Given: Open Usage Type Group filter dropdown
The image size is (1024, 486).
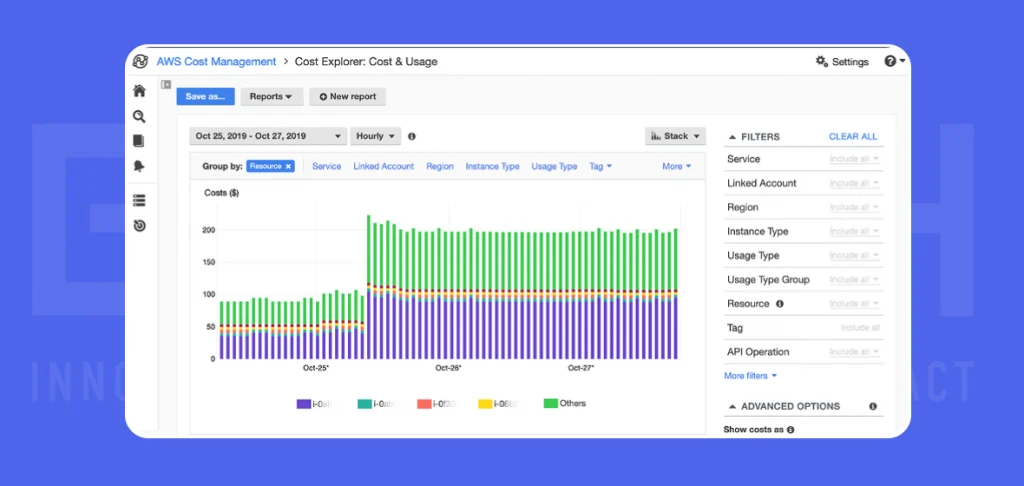Looking at the screenshot, I should [854, 280].
